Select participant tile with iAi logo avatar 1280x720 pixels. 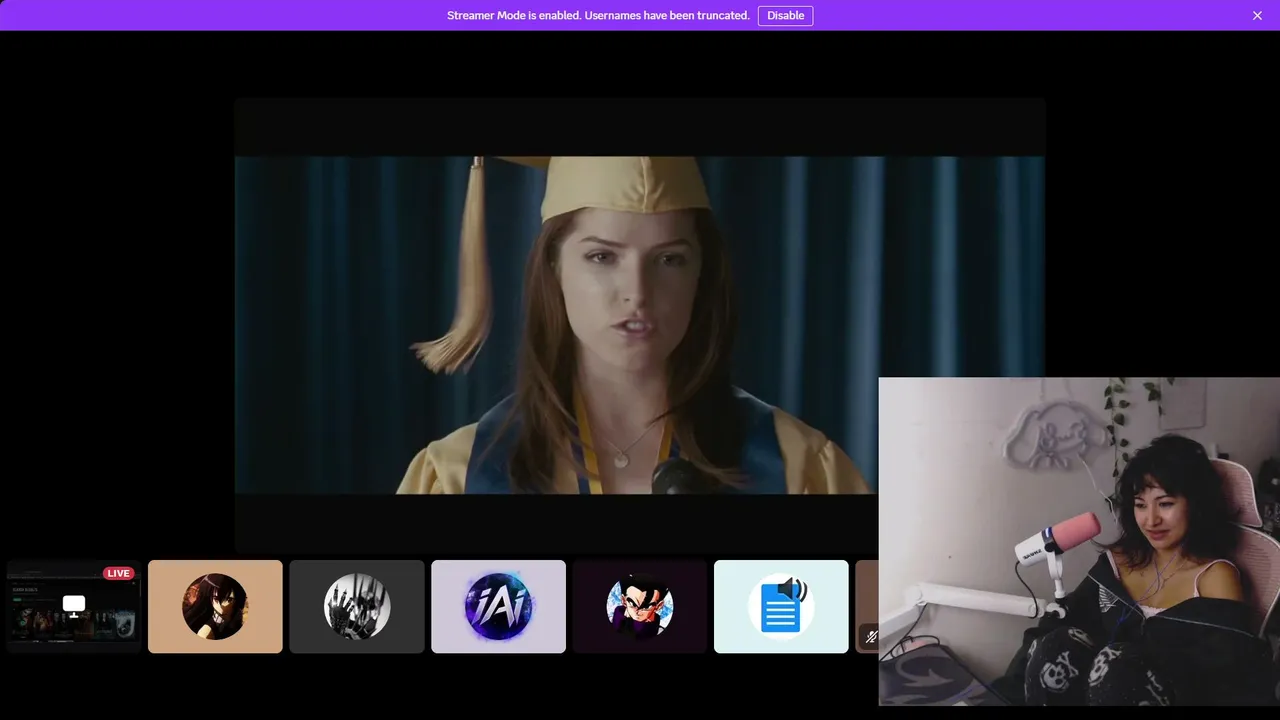(x=498, y=606)
